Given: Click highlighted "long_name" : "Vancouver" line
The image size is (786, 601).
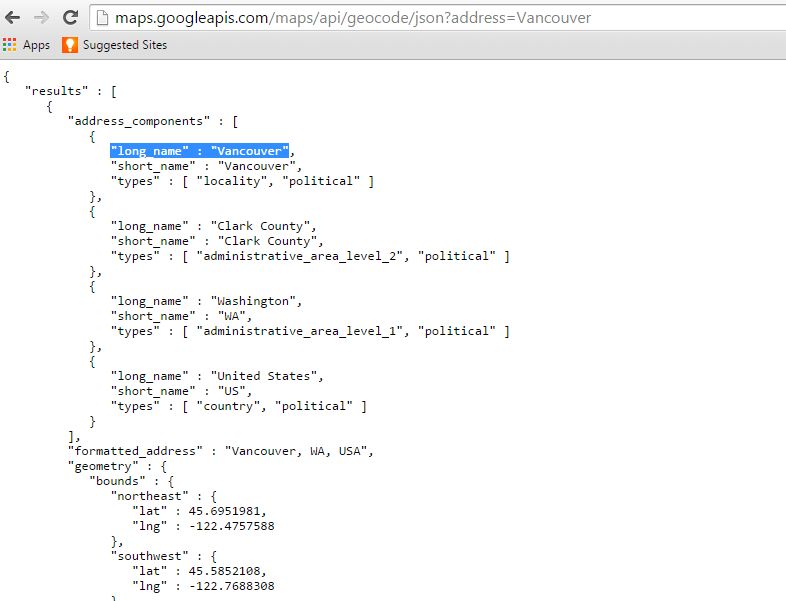Looking at the screenshot, I should 200,151.
